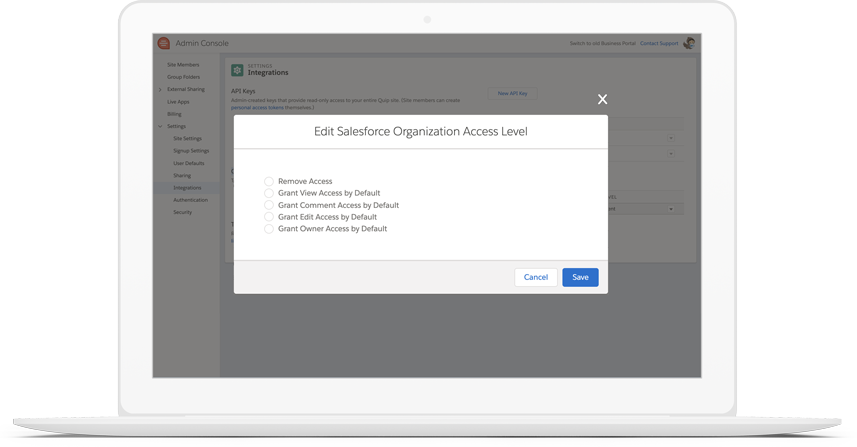The height and width of the screenshot is (447, 857).
Task: Click the Admin Console title text
Action: click(x=202, y=43)
